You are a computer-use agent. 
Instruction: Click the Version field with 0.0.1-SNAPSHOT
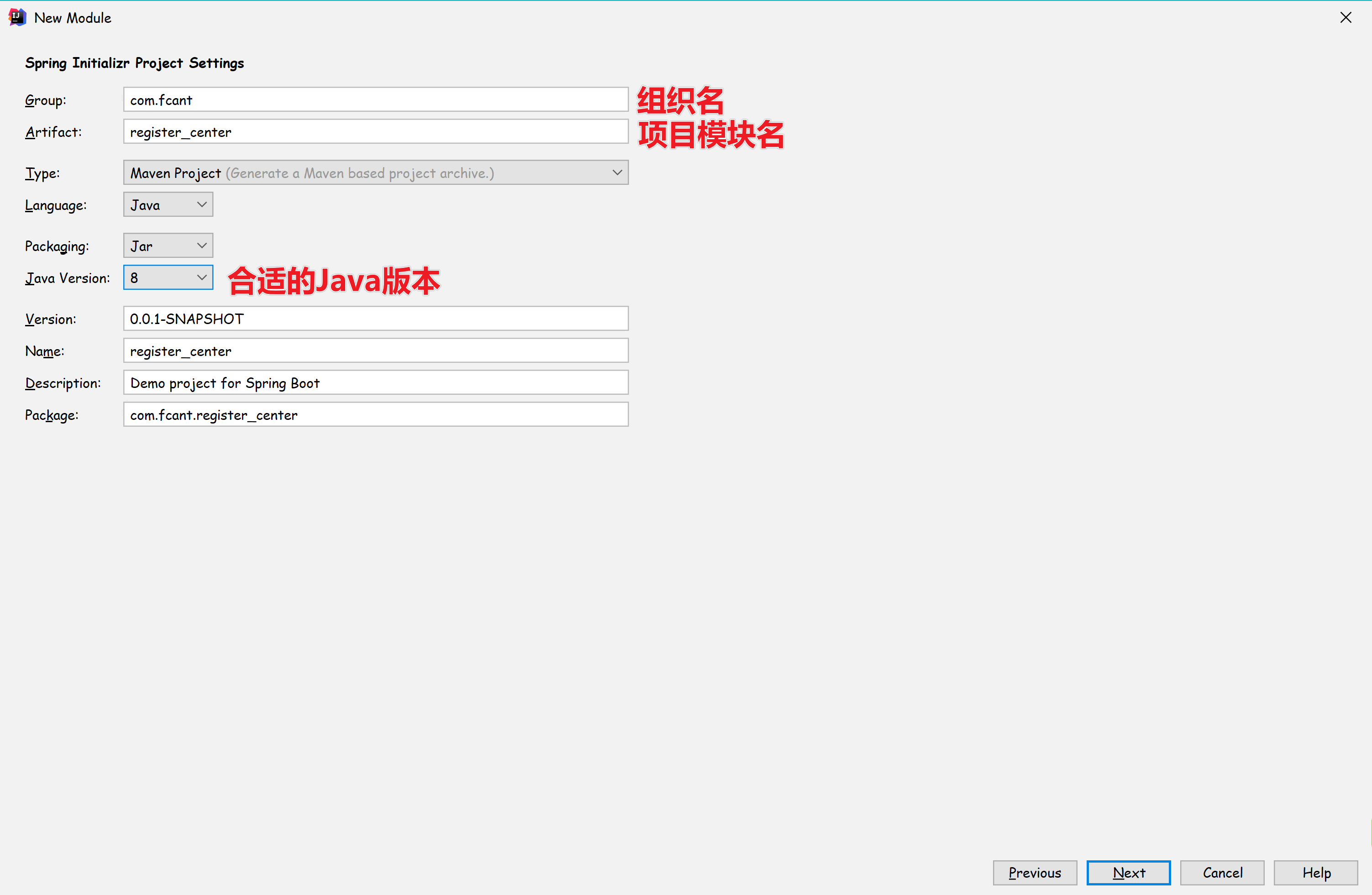(375, 319)
